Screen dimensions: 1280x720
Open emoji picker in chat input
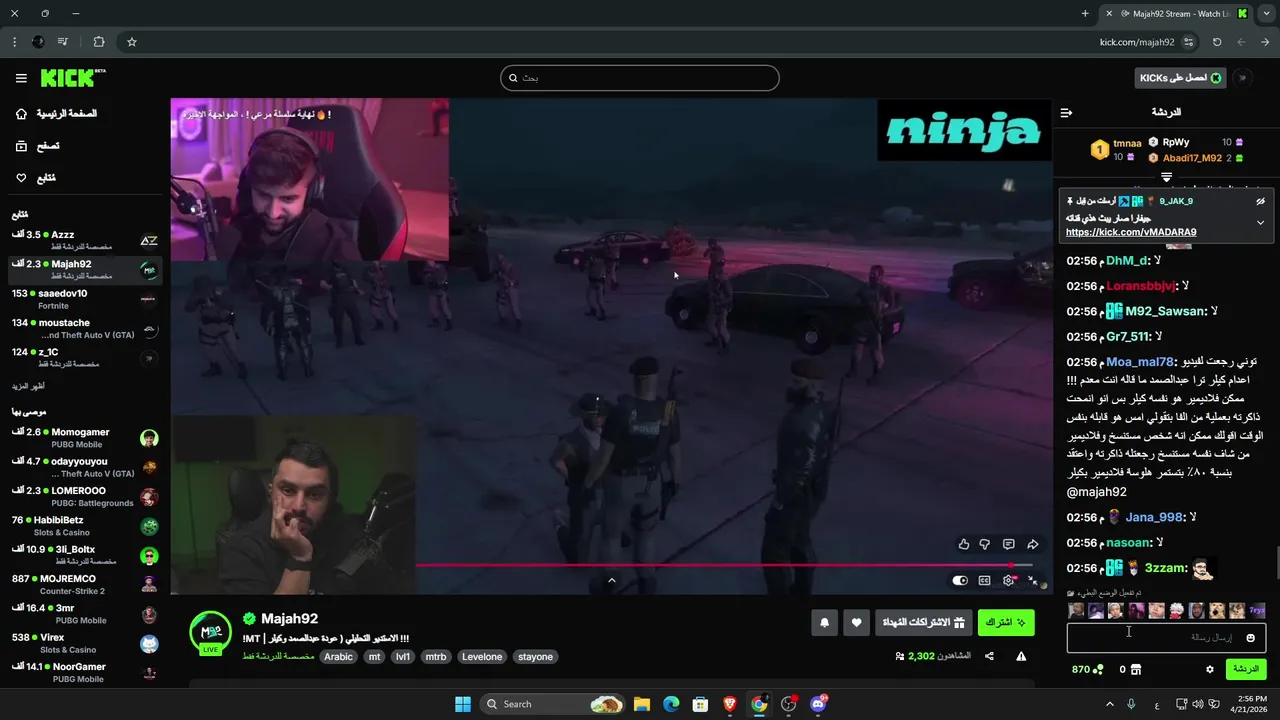[x=1250, y=638]
